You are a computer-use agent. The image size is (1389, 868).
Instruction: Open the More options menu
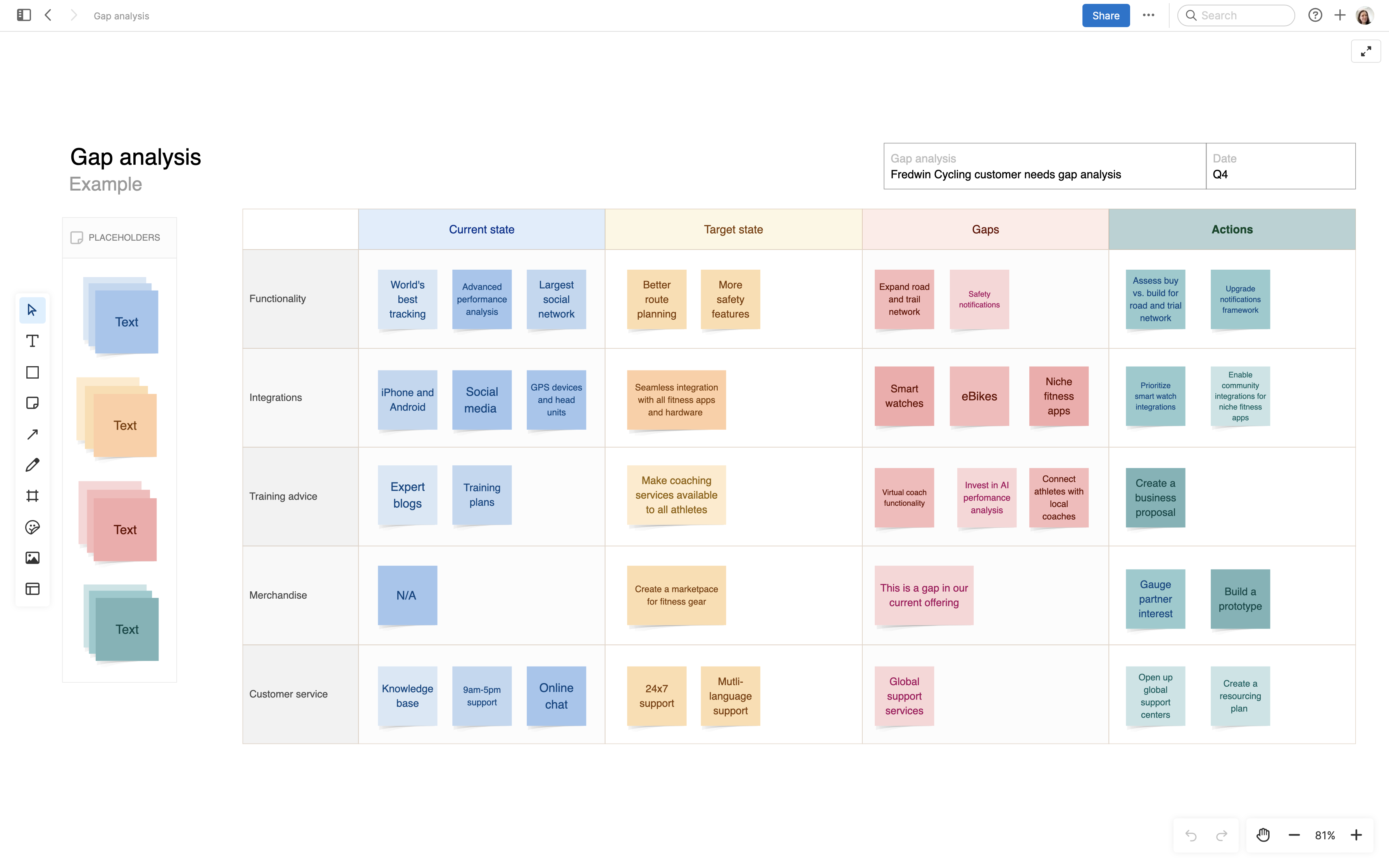1148,15
